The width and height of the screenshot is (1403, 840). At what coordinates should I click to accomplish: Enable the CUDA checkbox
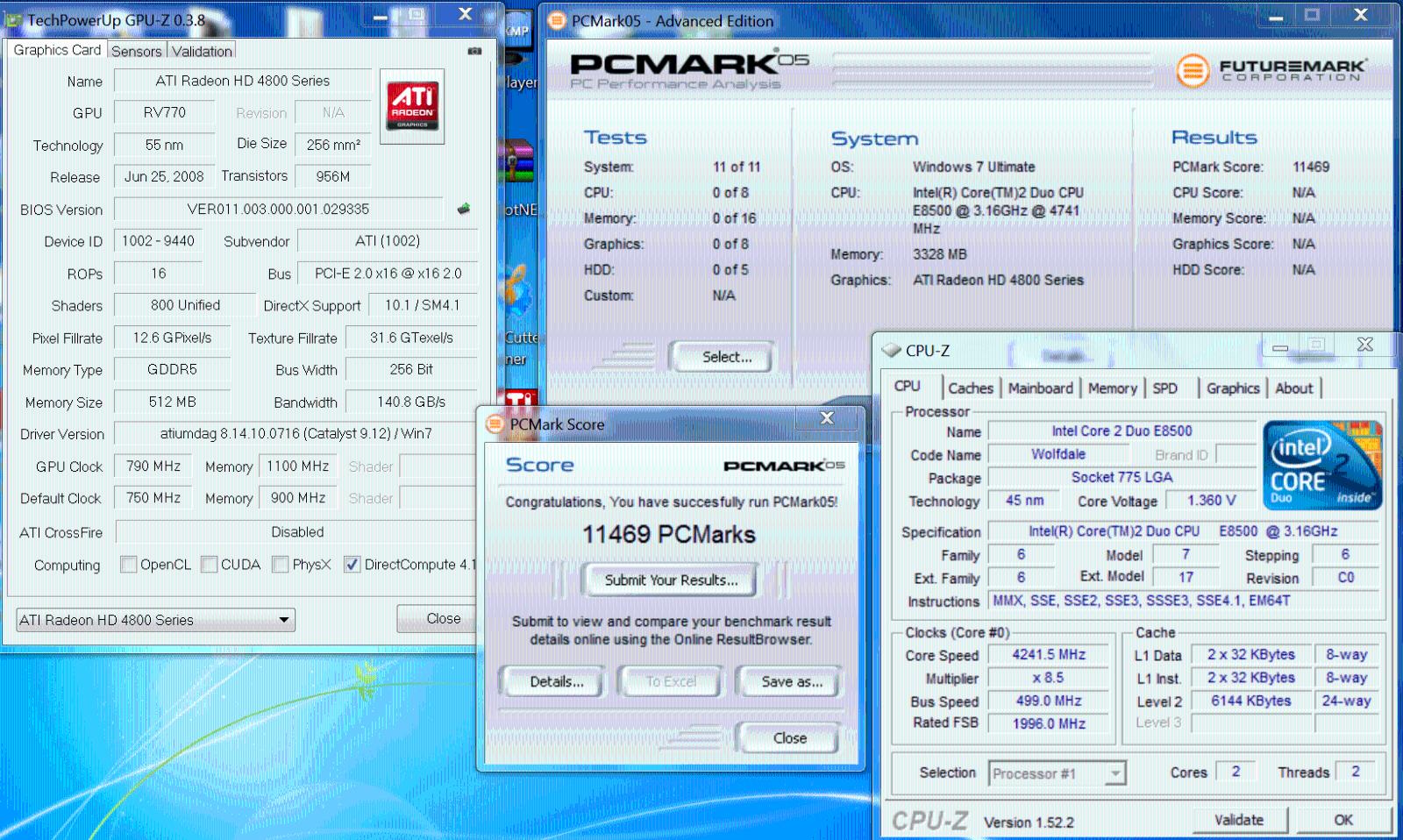click(x=209, y=565)
